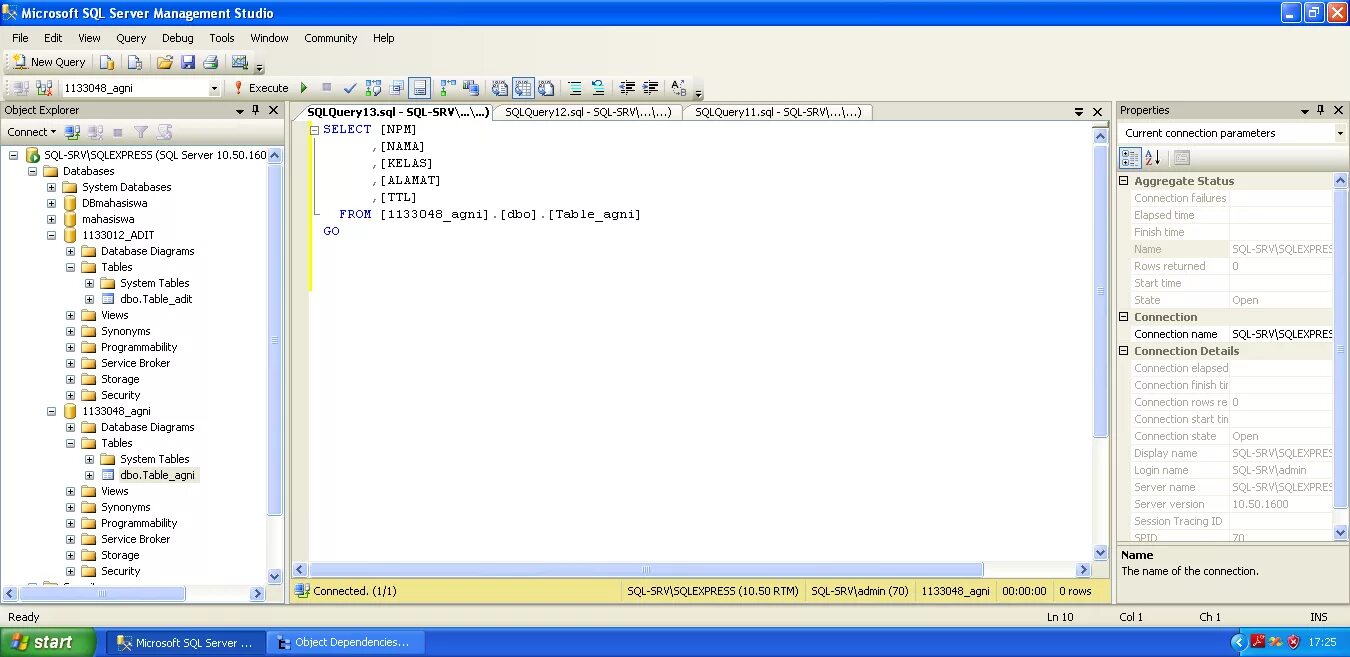Click the Filter funnel icon
The image size is (1350, 657).
pos(141,132)
